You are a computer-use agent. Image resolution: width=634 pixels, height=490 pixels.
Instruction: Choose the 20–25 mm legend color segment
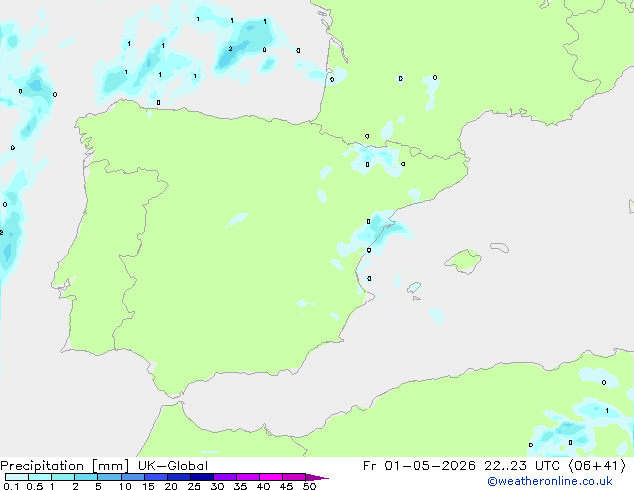(179, 477)
